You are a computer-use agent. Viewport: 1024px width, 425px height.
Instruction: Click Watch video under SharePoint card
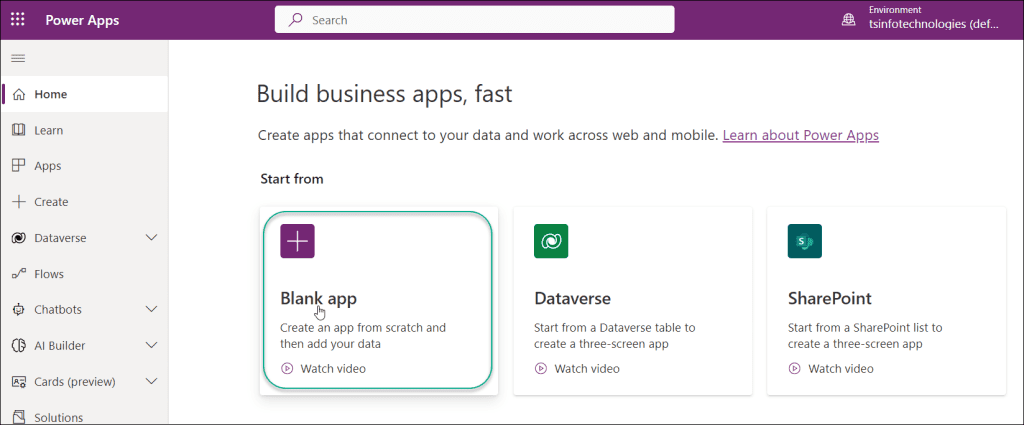[x=841, y=369]
